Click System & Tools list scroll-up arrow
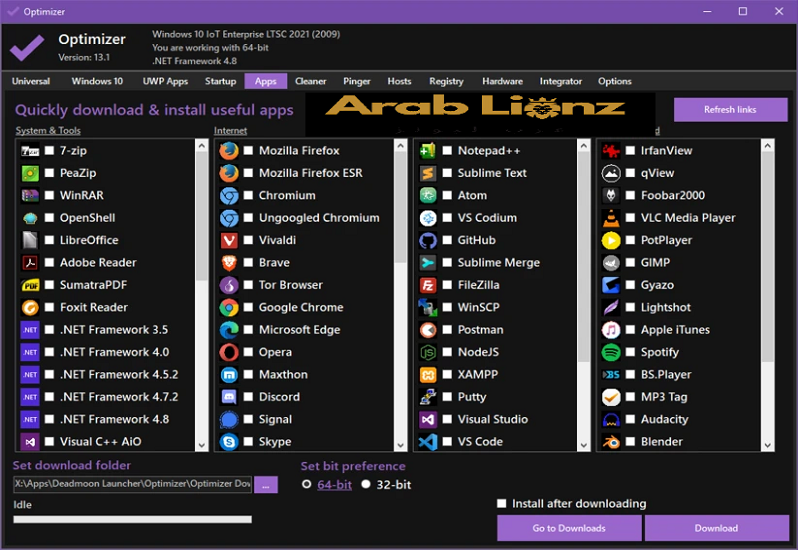The image size is (800, 550). (202, 146)
